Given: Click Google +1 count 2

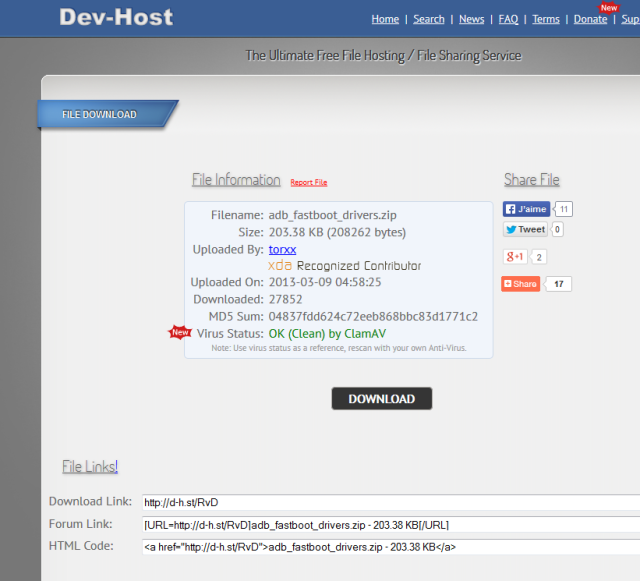Looking at the screenshot, I should [539, 257].
